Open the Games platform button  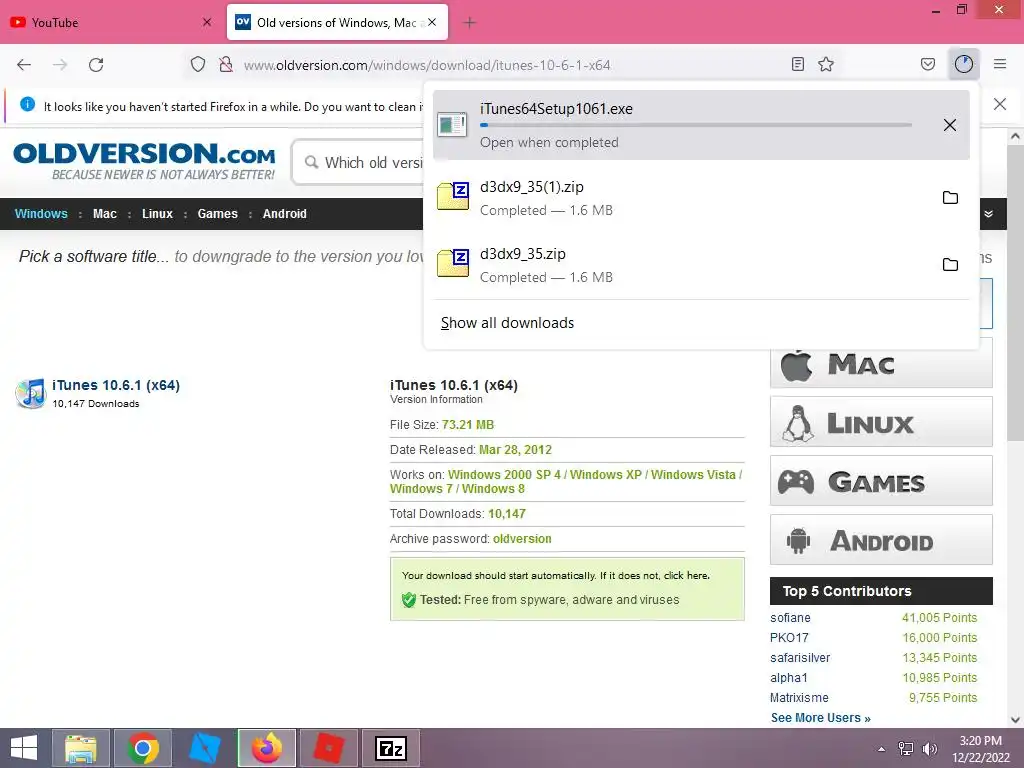[881, 481]
